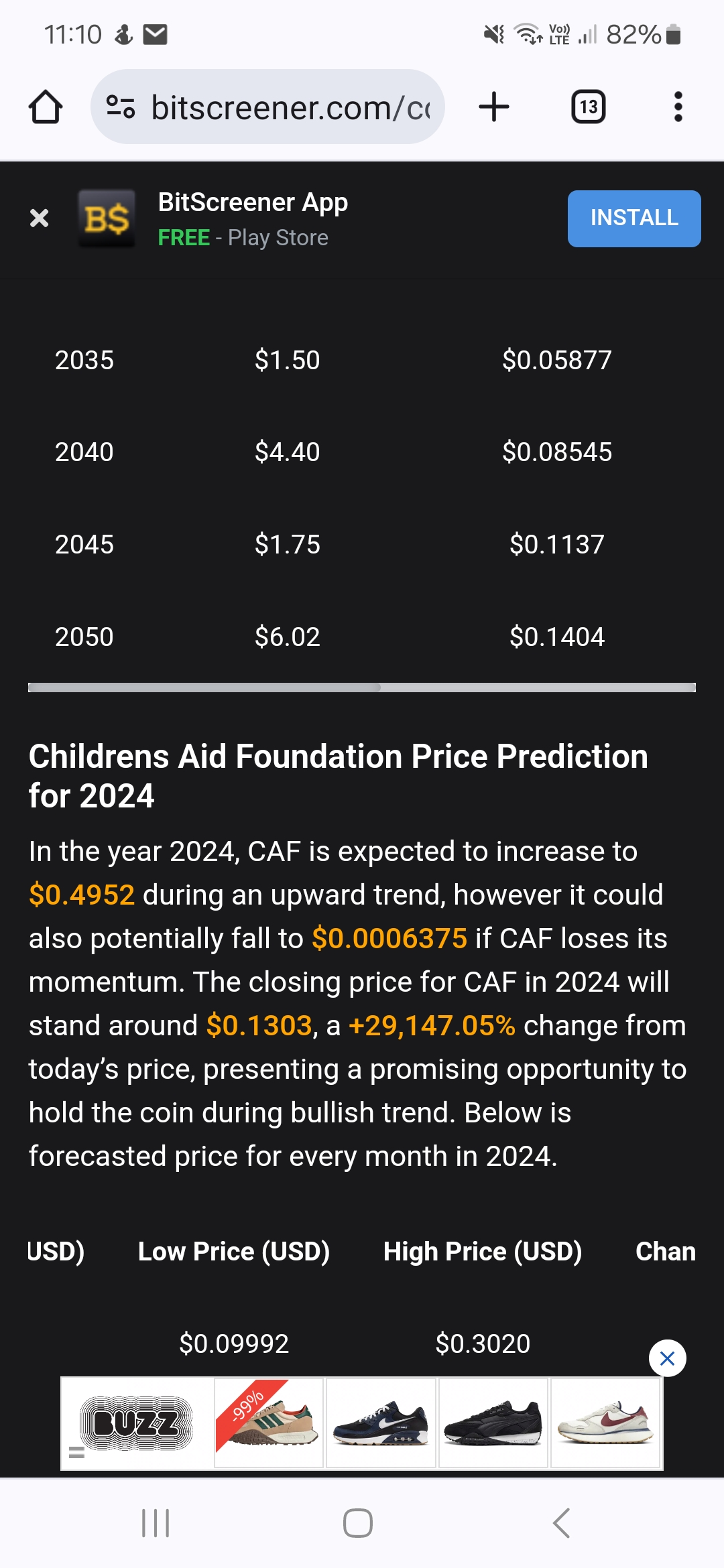Select the white Nike sneaker ad
This screenshot has width=724, height=1568.
[x=605, y=1423]
